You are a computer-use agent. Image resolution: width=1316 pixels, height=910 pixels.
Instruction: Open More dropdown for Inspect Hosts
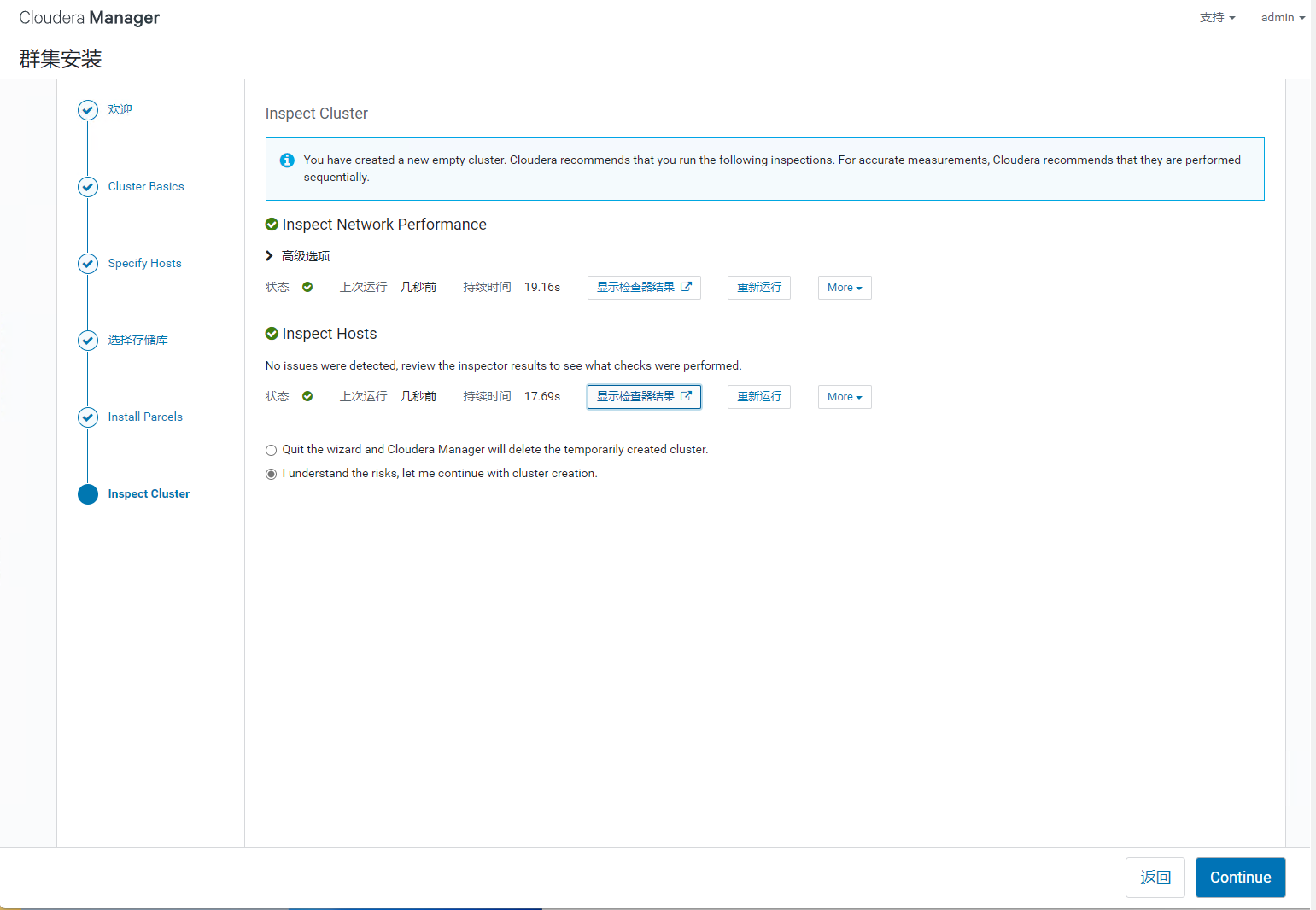click(844, 397)
